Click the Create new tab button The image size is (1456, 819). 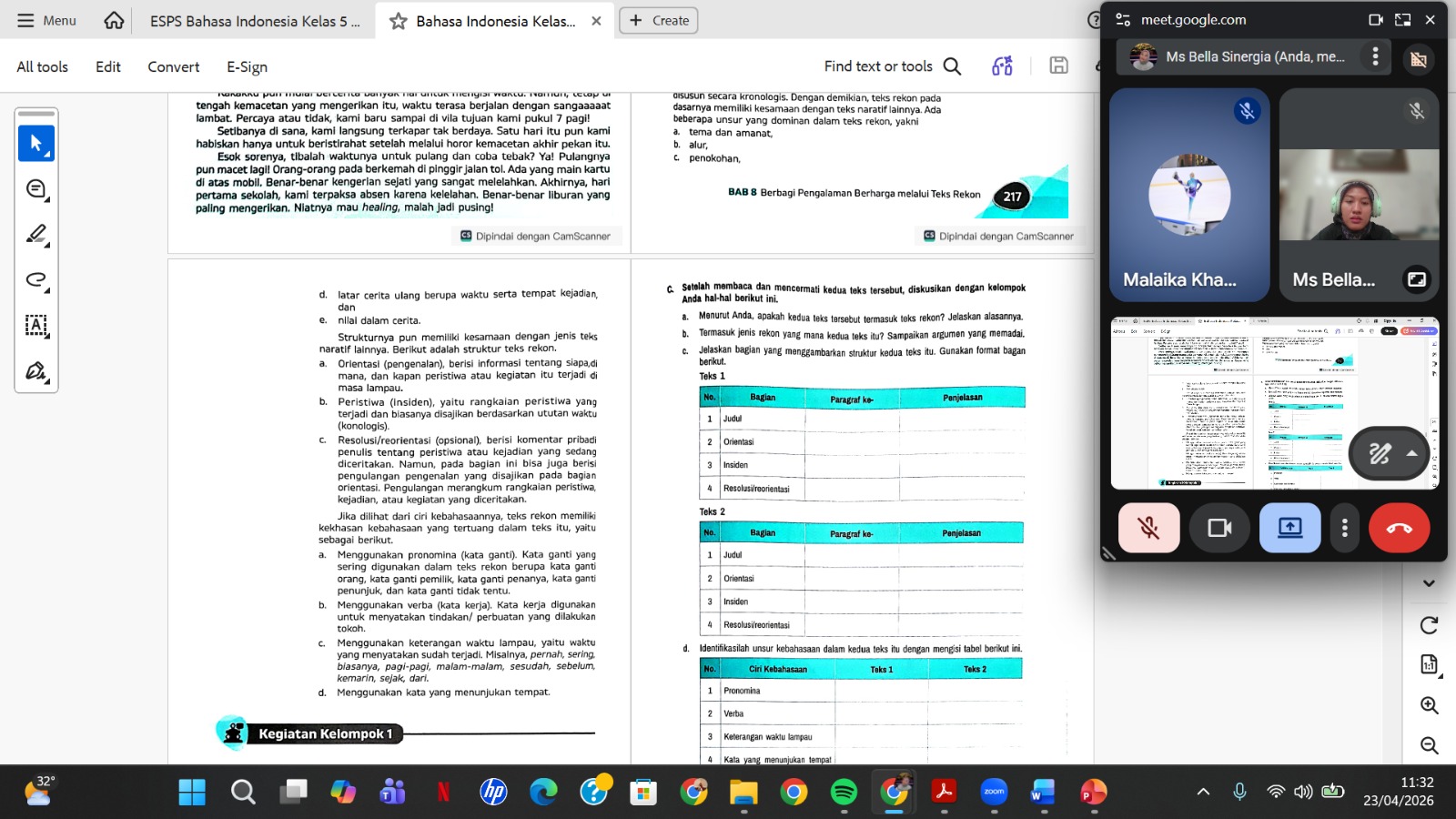click(659, 20)
